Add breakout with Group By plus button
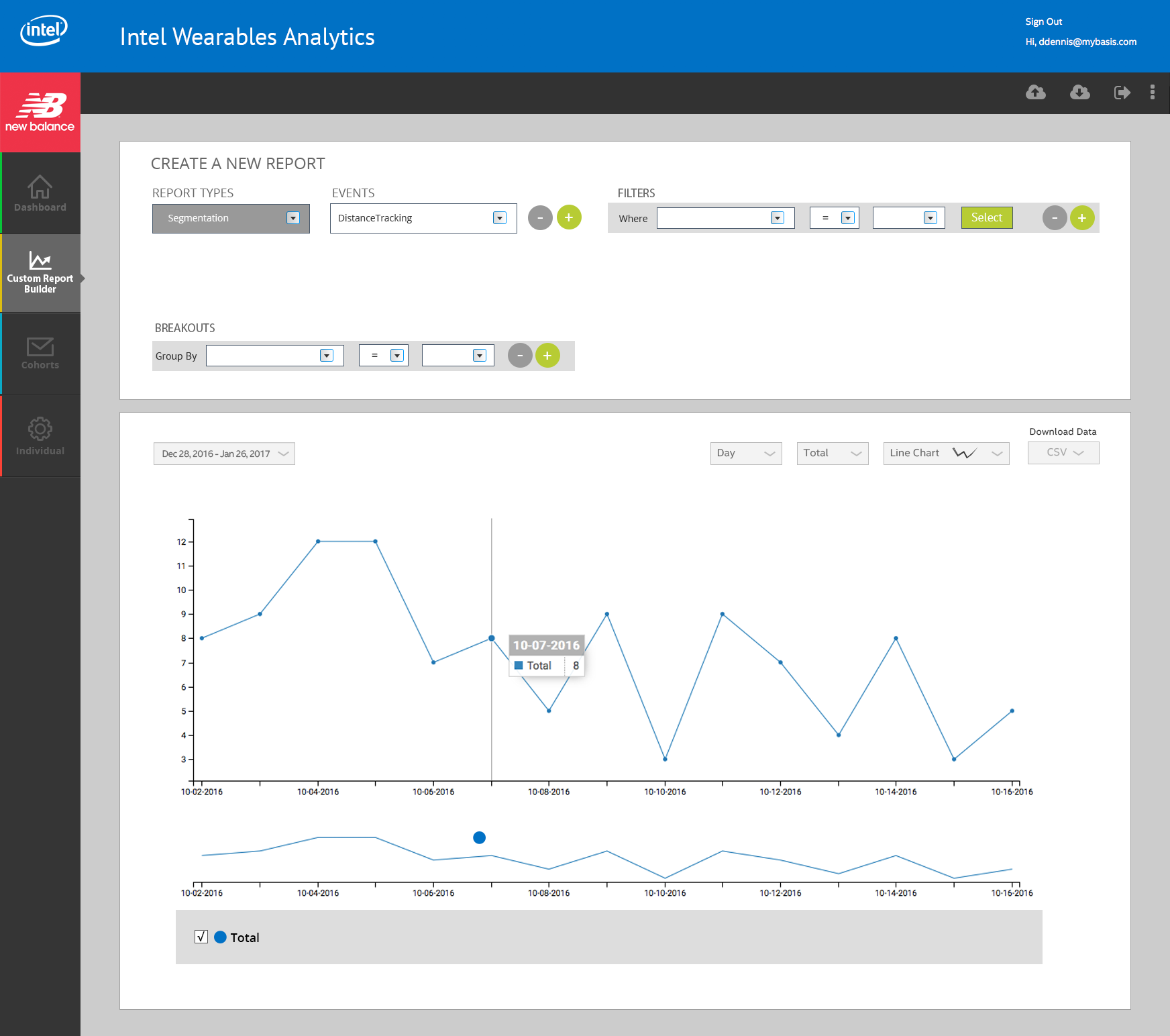 (547, 356)
